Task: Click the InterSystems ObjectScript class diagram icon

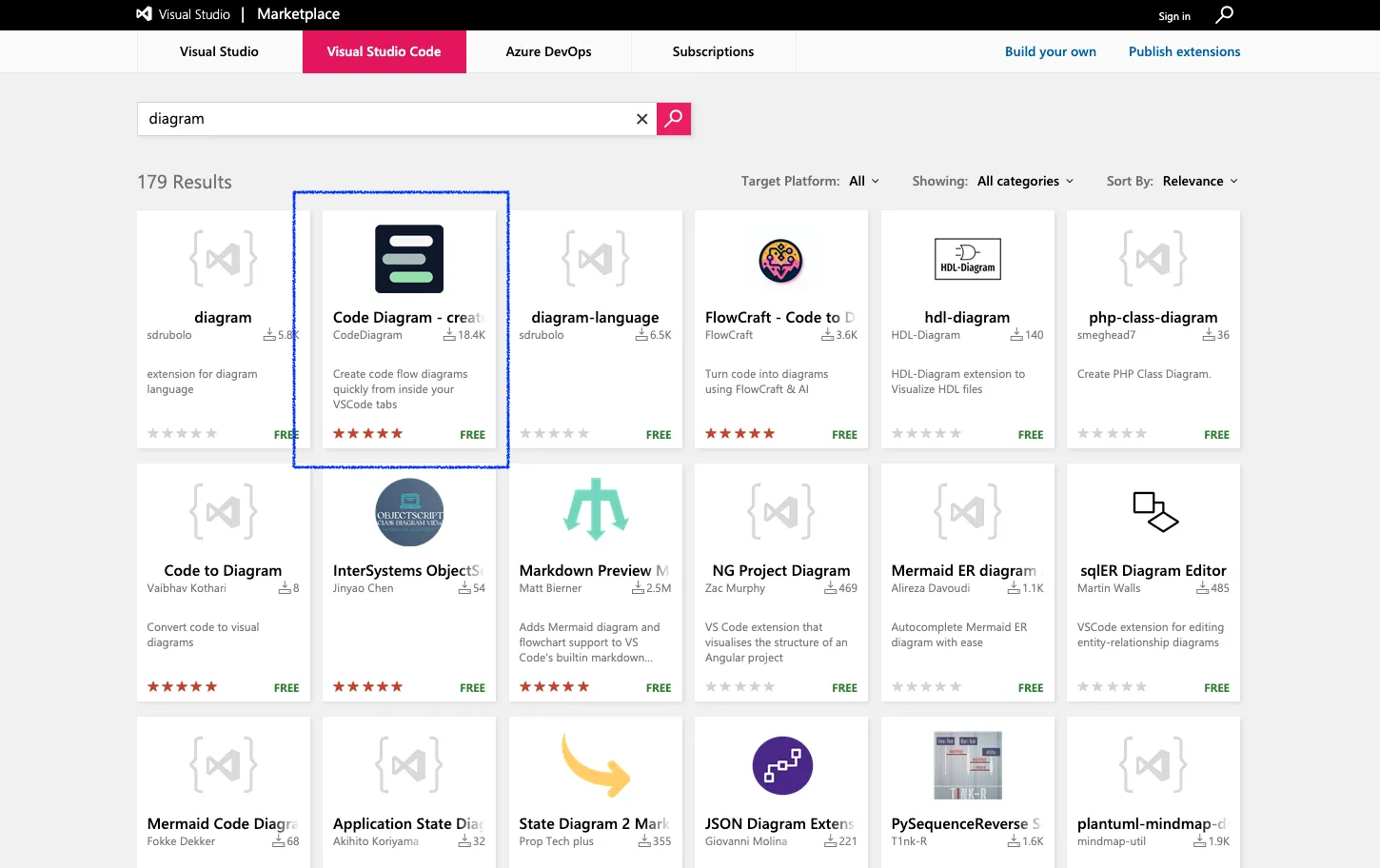Action: pos(409,512)
